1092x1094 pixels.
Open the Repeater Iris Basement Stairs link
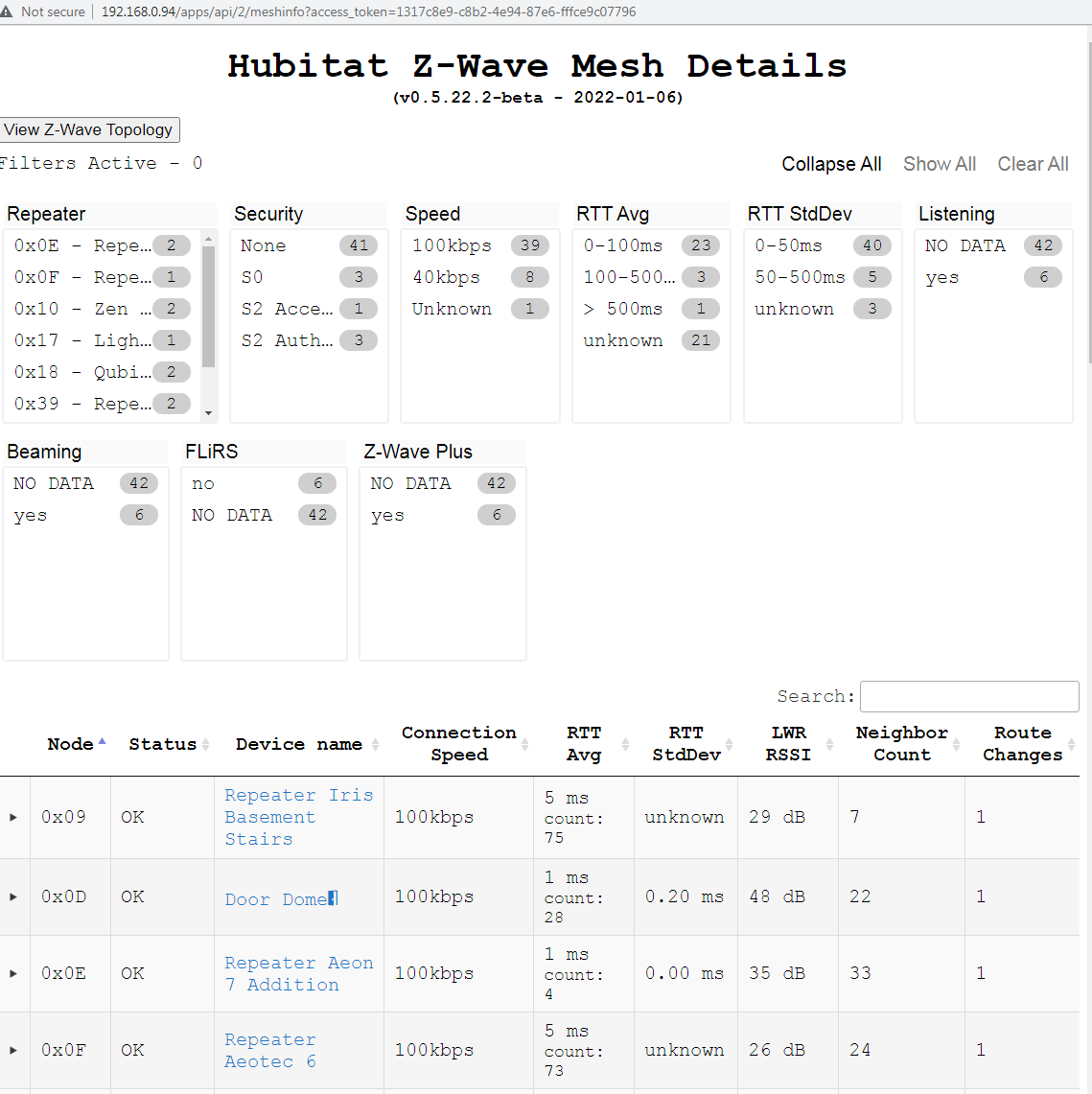pos(298,817)
